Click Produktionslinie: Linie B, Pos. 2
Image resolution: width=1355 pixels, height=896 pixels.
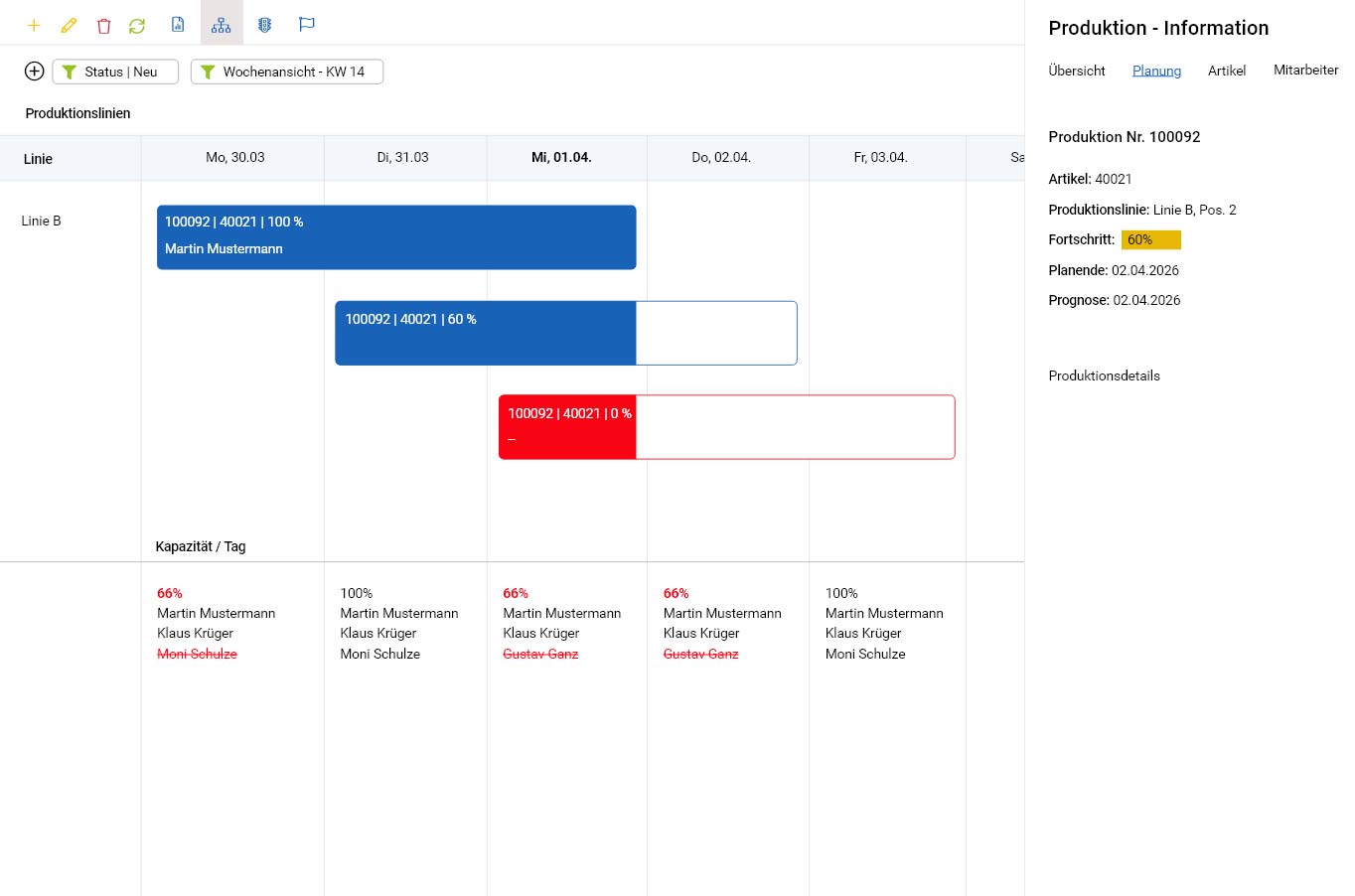click(1142, 210)
